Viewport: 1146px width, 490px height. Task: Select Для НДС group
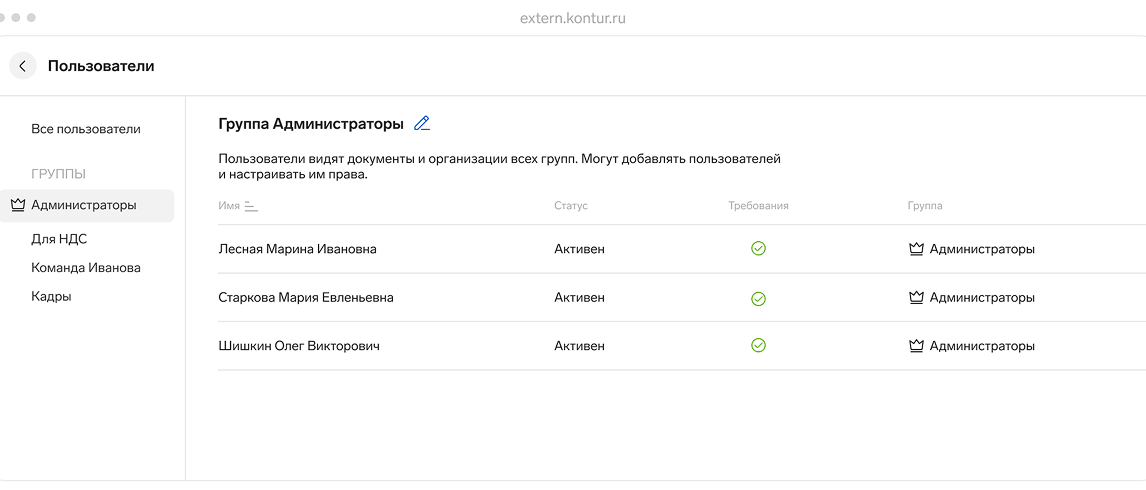tap(60, 239)
